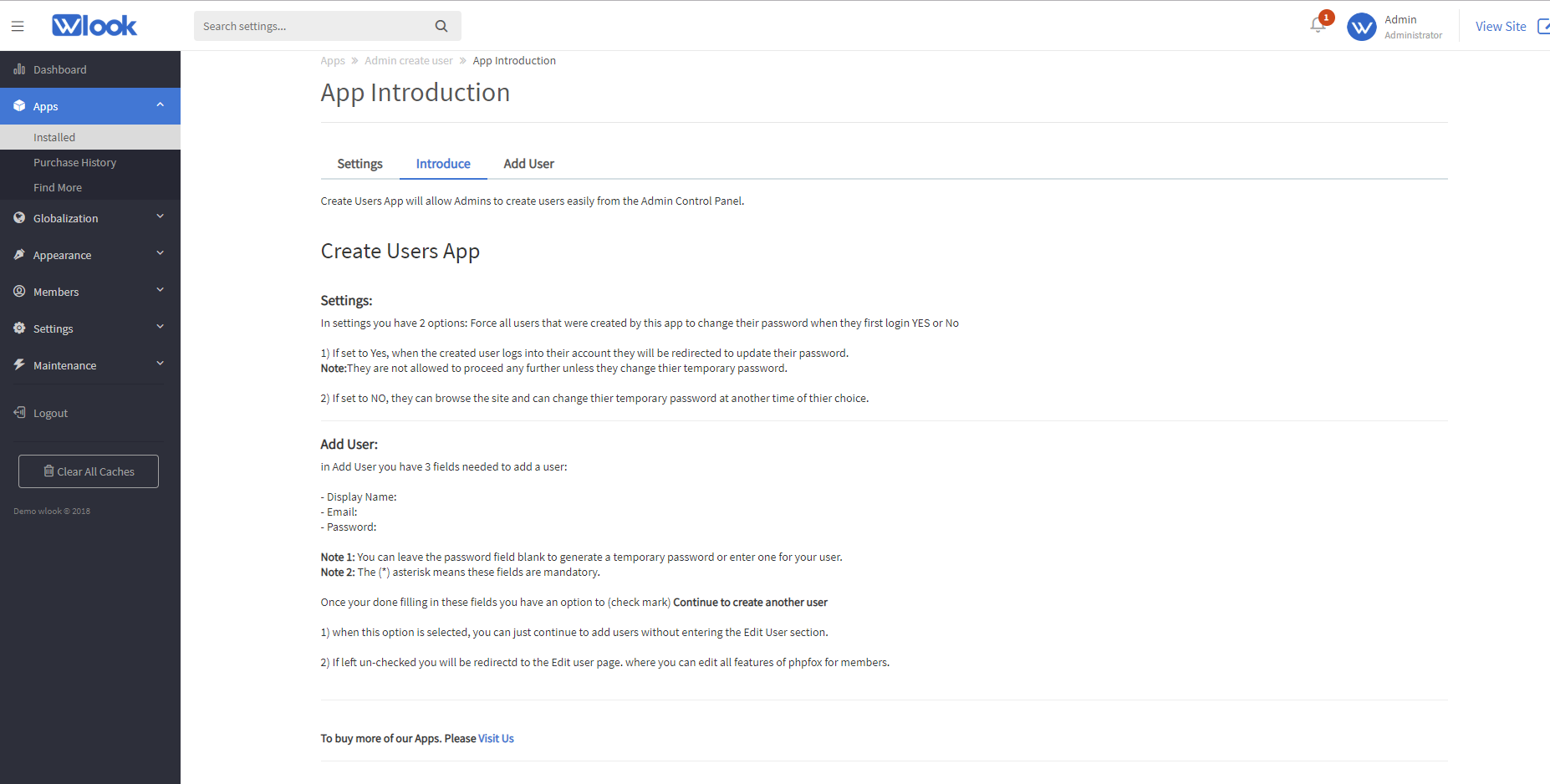
Task: Open the Add User tab
Action: (528, 164)
